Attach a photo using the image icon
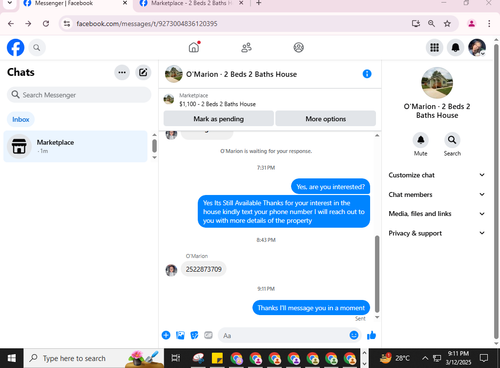Image resolution: width=500 pixels, height=368 pixels. pyautogui.click(x=180, y=335)
